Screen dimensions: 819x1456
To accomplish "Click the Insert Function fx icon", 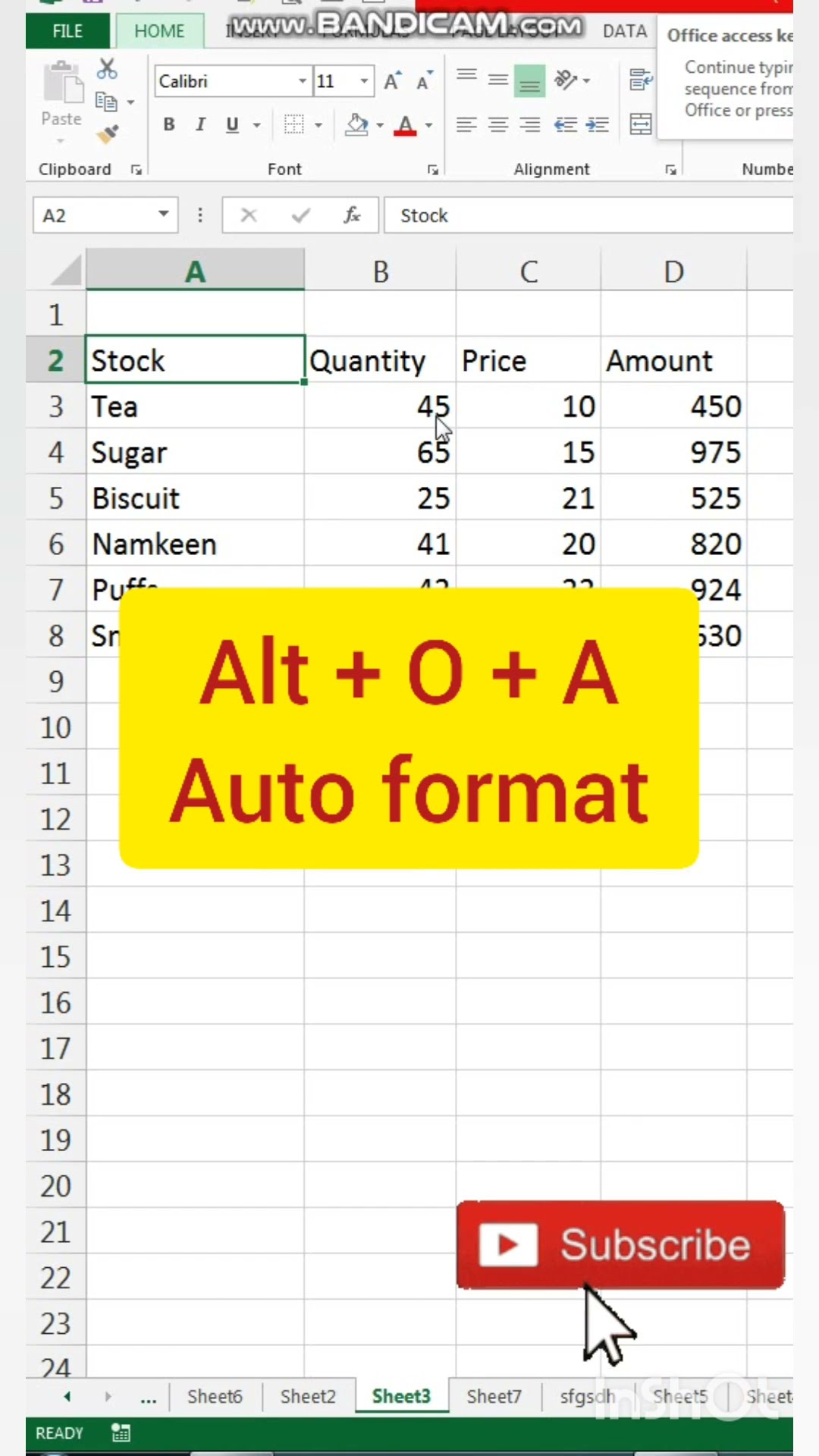I will point(352,215).
